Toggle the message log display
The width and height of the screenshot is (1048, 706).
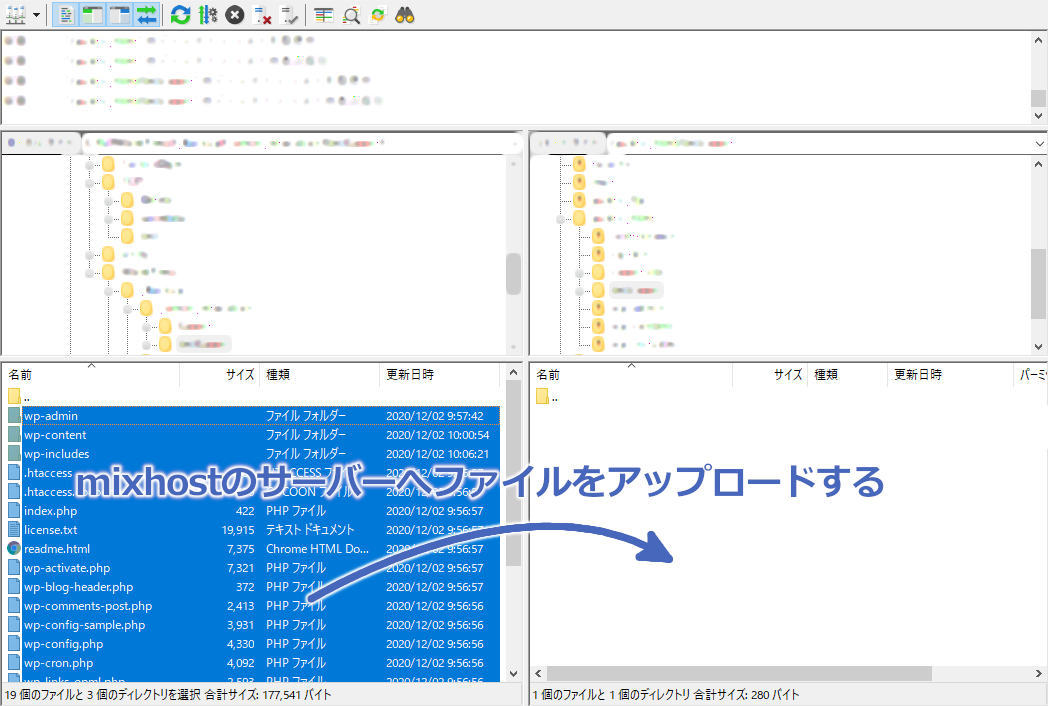point(66,15)
